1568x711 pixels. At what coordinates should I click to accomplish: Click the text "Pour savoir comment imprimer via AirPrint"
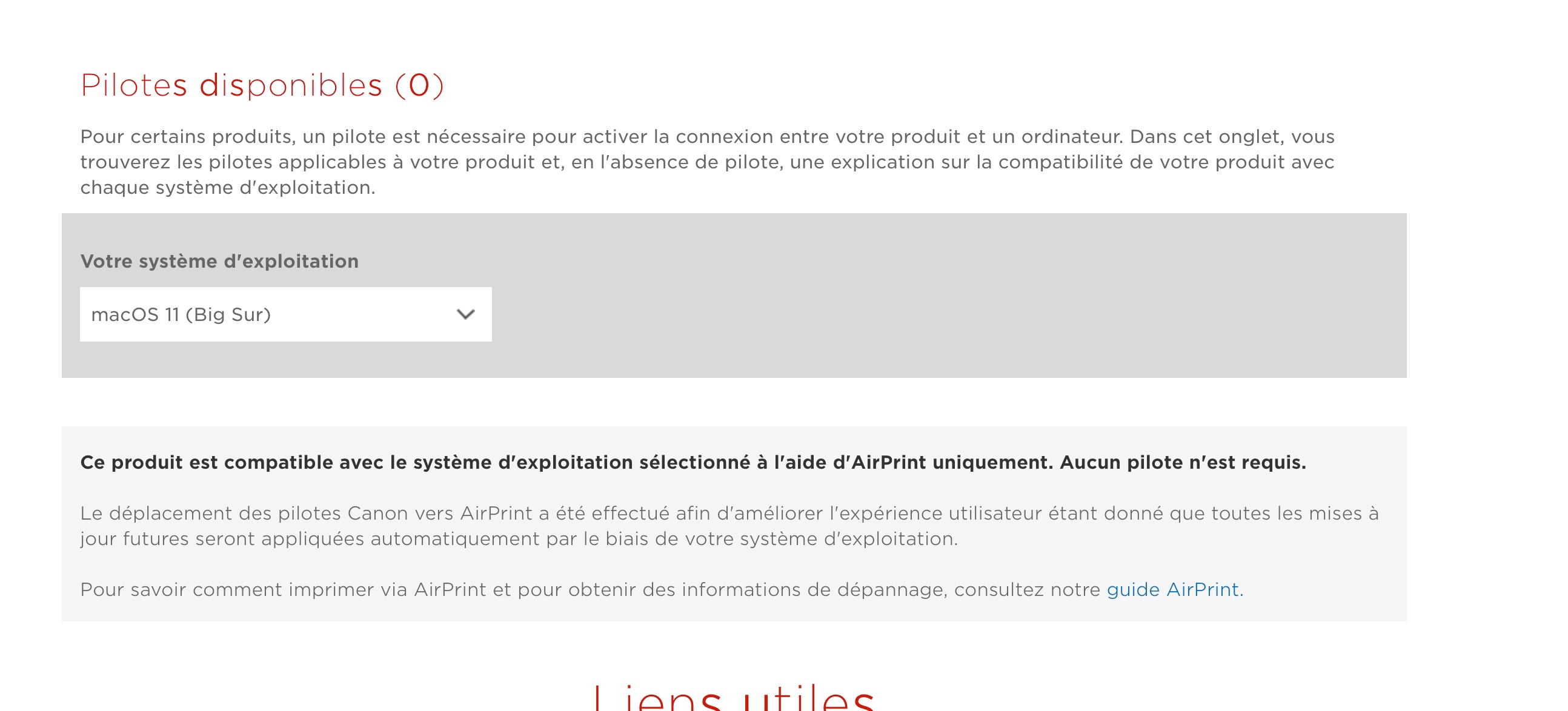click(283, 589)
